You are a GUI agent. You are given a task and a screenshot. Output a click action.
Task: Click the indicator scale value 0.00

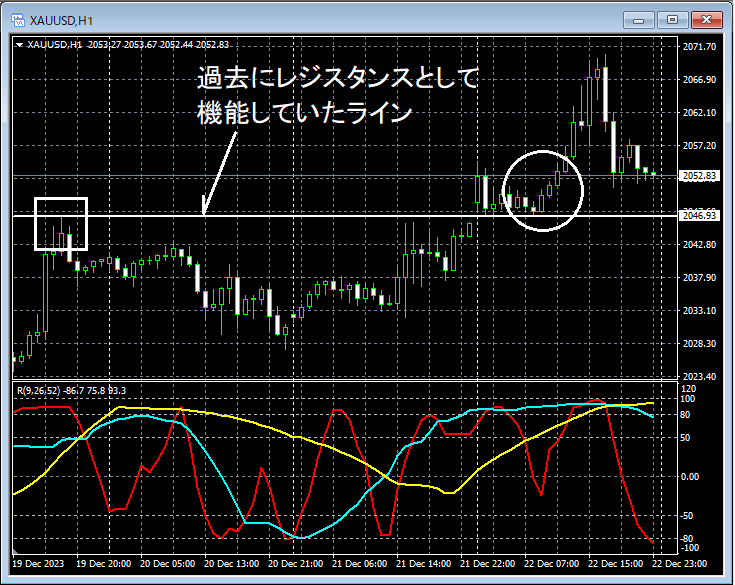pyautogui.click(x=690, y=477)
